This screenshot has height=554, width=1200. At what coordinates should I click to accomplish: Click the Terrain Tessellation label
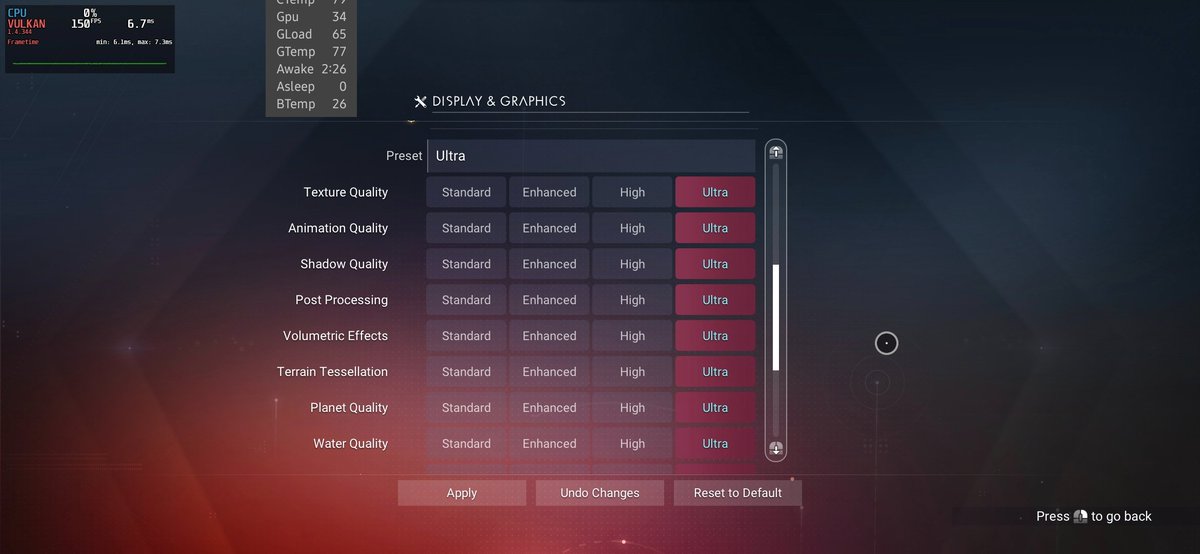pyautogui.click(x=332, y=372)
